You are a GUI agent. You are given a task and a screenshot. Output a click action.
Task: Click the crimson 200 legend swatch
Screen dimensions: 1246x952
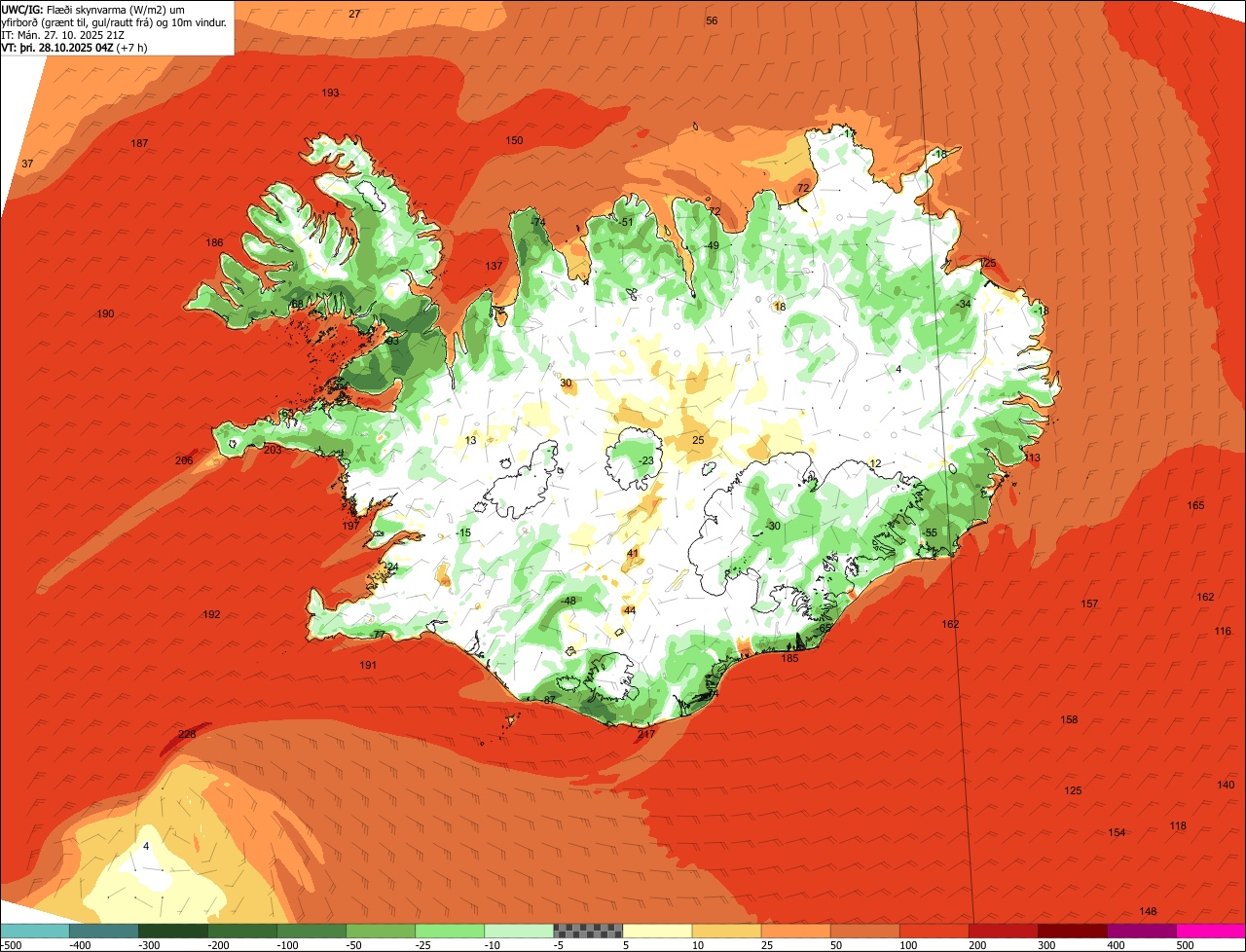pos(1003,931)
